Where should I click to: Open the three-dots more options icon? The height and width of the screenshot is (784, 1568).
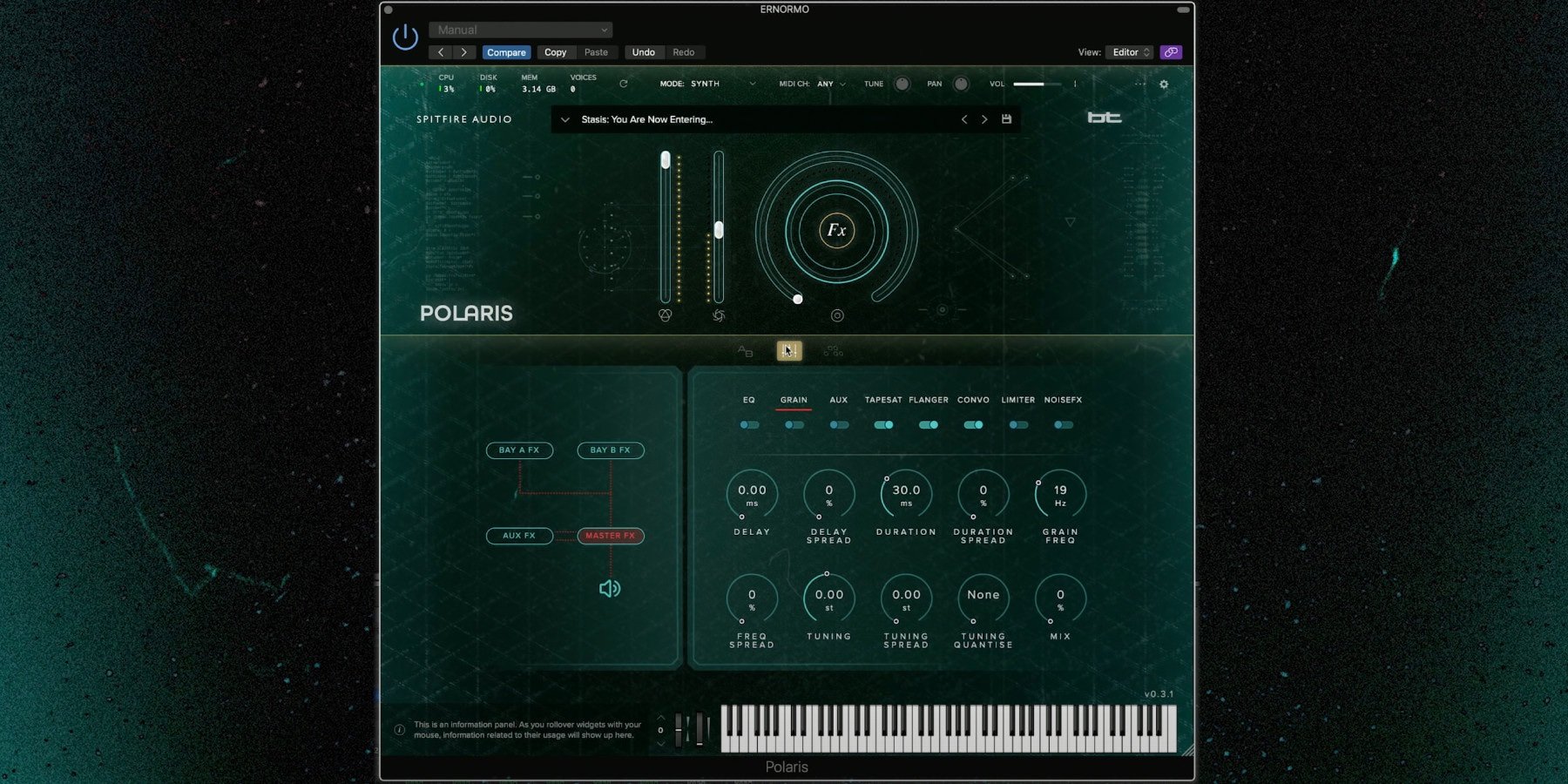(1139, 84)
